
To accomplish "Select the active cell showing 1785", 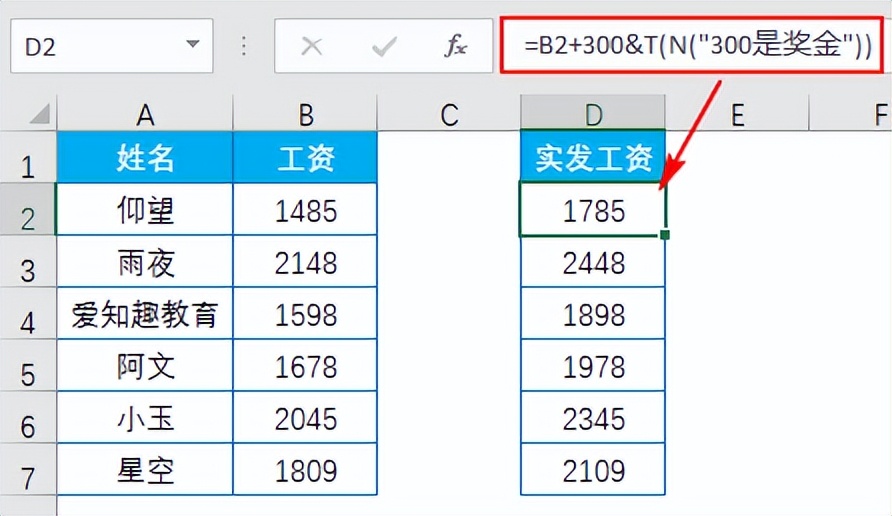I will (x=593, y=209).
